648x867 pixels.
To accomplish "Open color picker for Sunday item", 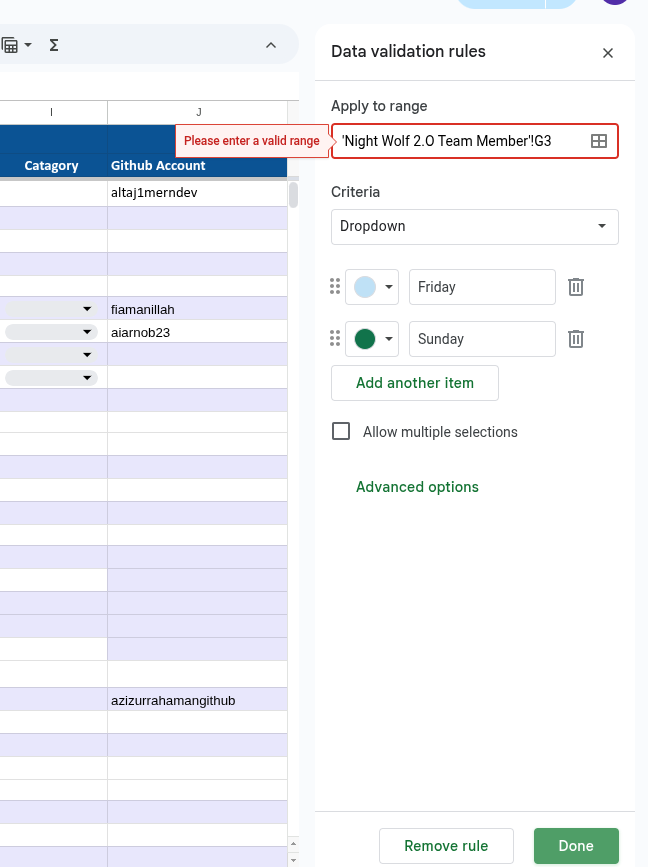I will tap(373, 339).
